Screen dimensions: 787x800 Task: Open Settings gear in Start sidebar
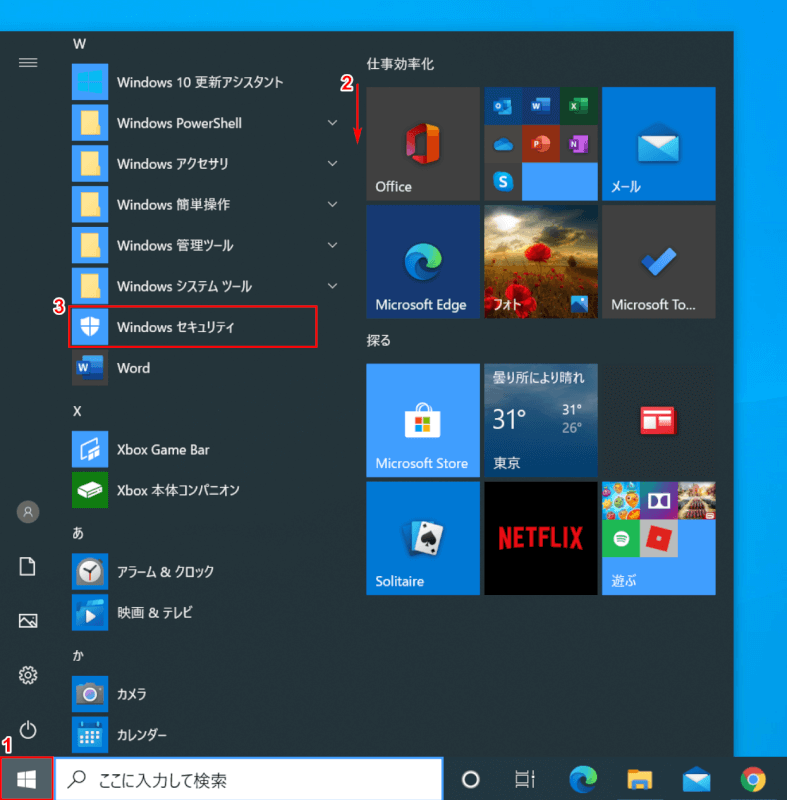tap(28, 675)
